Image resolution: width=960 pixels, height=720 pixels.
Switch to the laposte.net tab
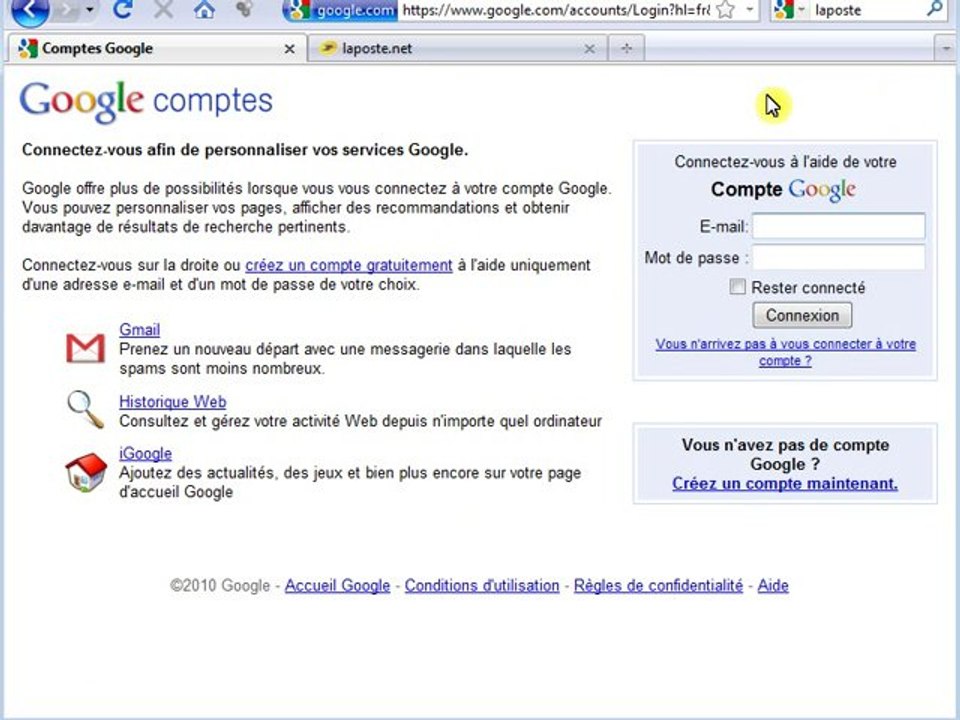tap(457, 48)
